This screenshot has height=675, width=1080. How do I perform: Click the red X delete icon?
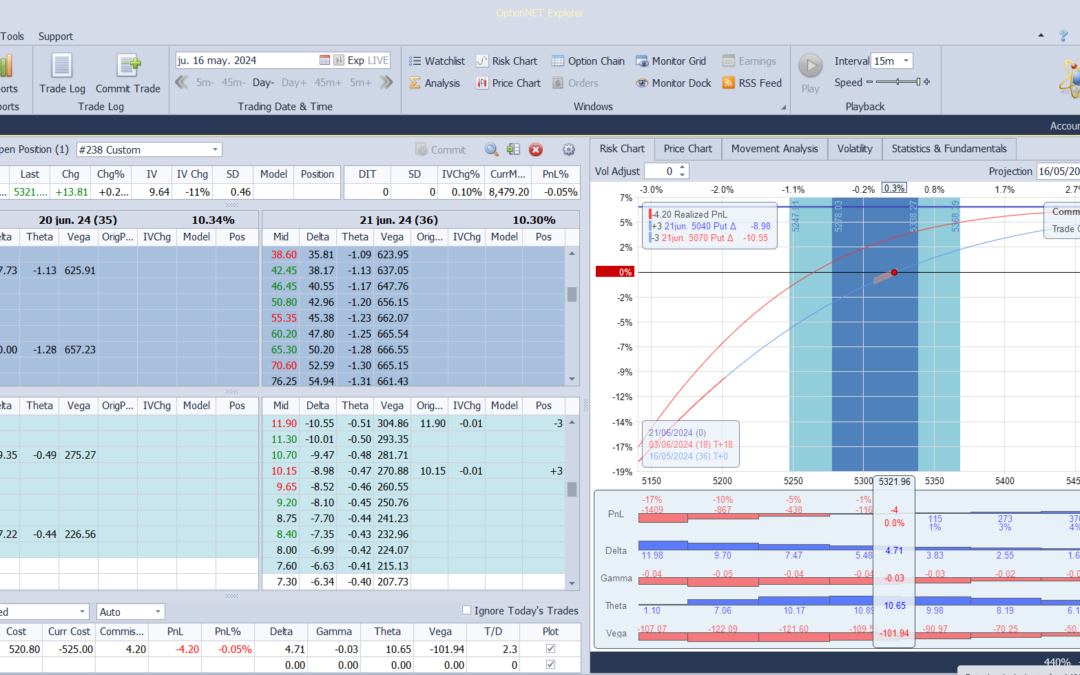[536, 149]
